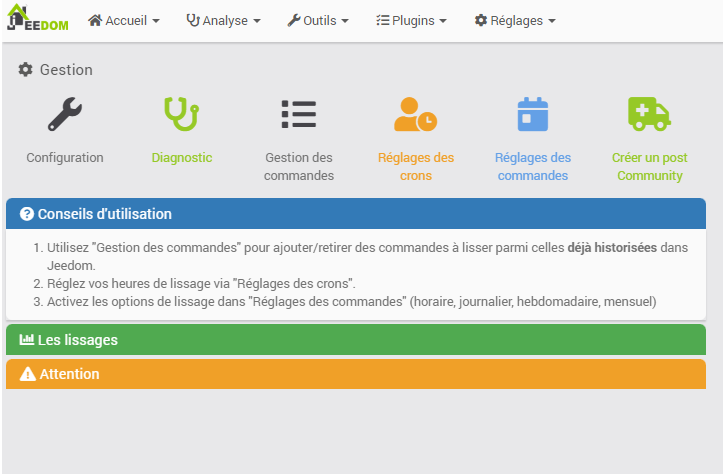The height and width of the screenshot is (474, 723).
Task: Click the bar chart icon in Les lissages
Action: tap(27, 339)
